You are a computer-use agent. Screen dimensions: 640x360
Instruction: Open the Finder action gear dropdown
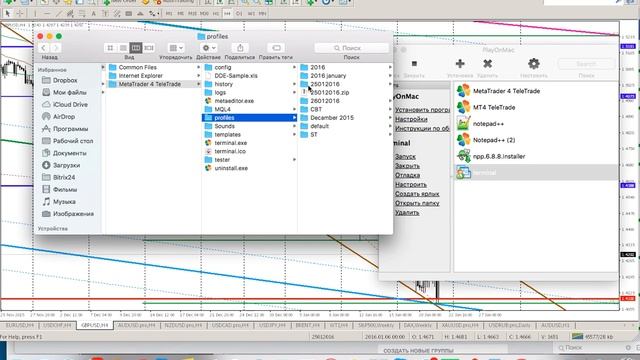pyautogui.click(x=209, y=48)
